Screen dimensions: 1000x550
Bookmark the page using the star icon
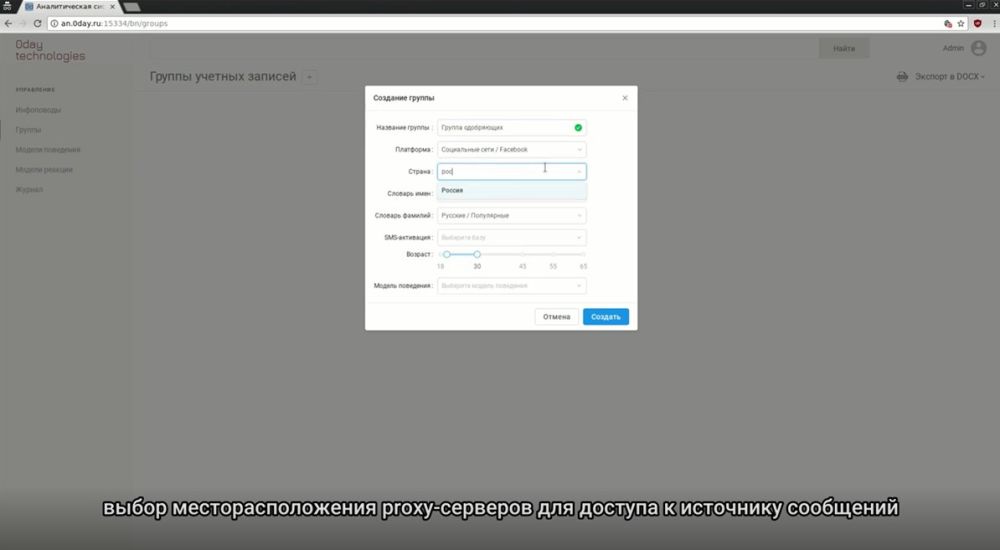[x=961, y=22]
